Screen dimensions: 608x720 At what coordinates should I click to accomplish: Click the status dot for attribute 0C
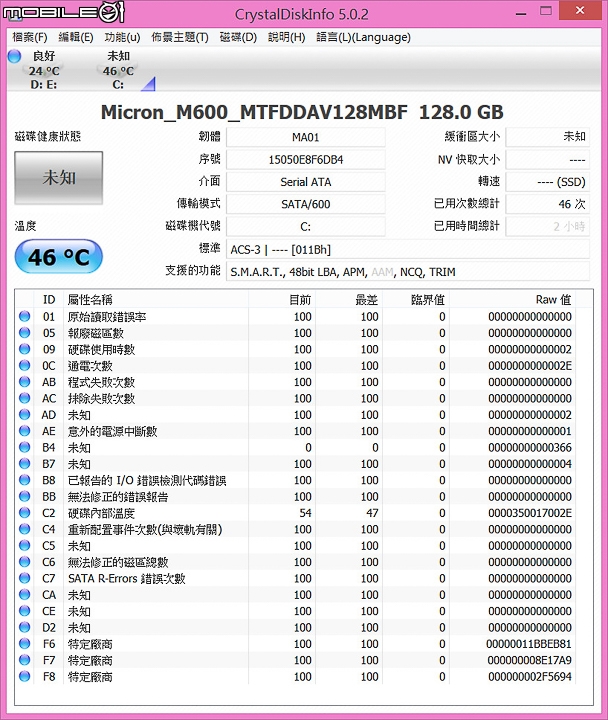point(25,365)
